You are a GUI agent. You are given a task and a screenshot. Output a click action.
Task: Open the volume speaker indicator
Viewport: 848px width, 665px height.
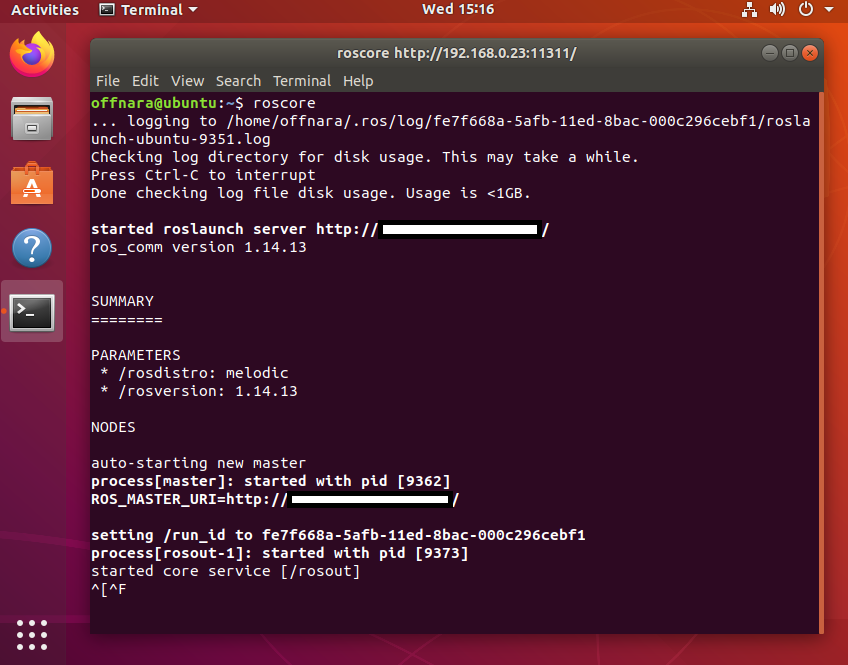[x=777, y=10]
